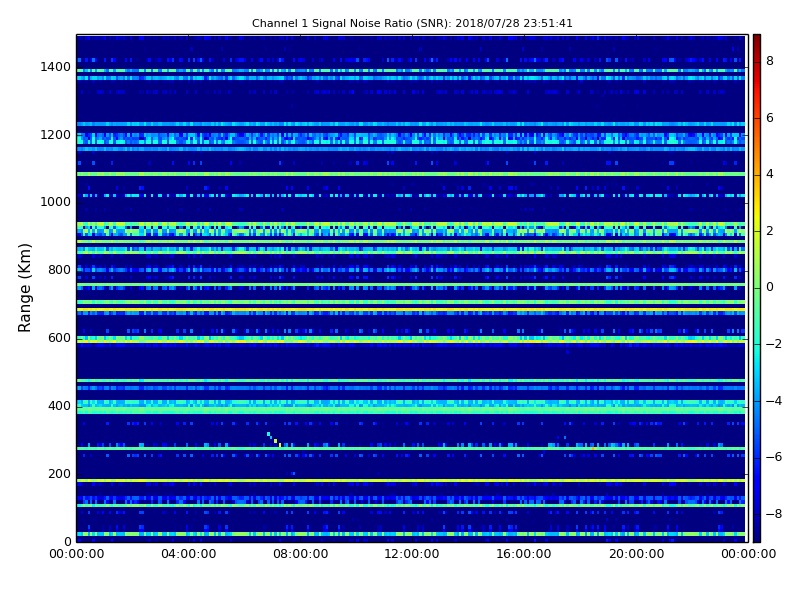Click the colorbar label −4
This screenshot has height=600, width=800.
(x=773, y=401)
